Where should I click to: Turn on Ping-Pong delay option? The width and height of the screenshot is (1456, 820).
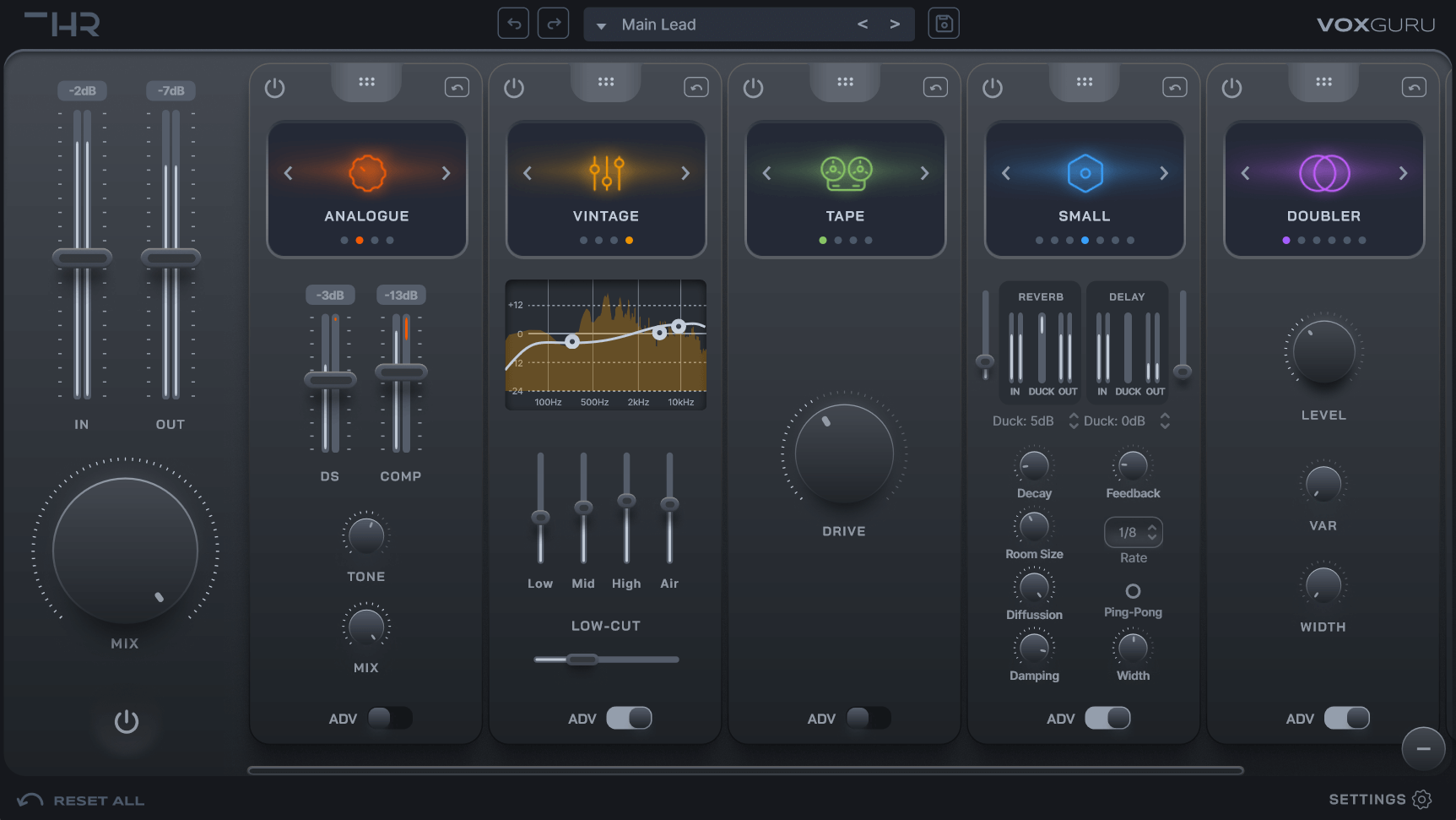pos(1133,591)
